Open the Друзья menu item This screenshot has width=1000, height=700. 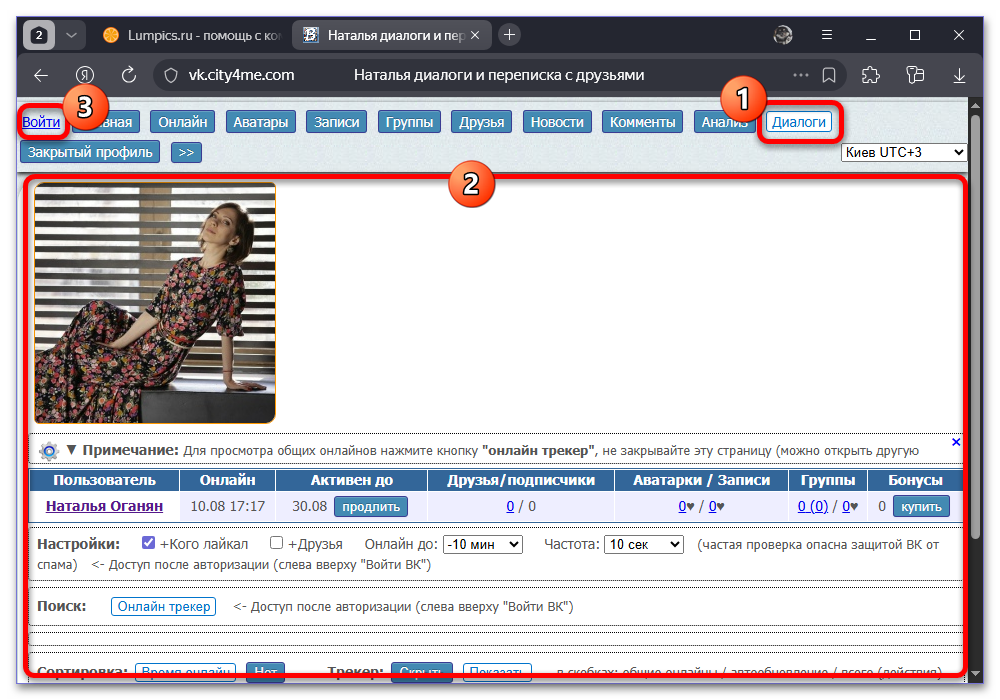pos(482,122)
